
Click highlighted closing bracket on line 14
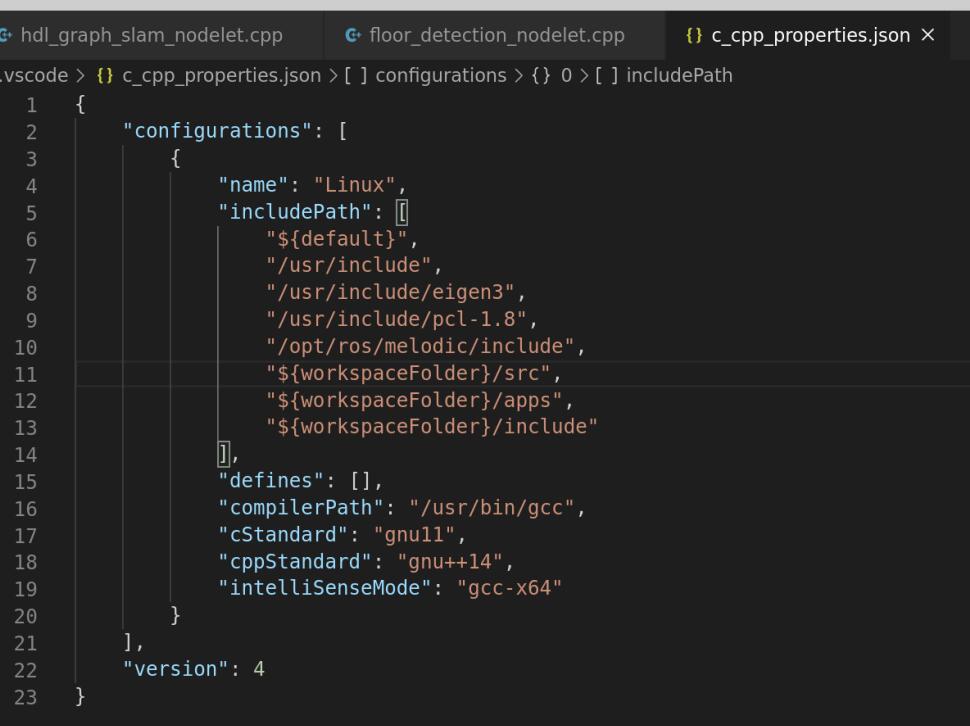[x=223, y=454]
